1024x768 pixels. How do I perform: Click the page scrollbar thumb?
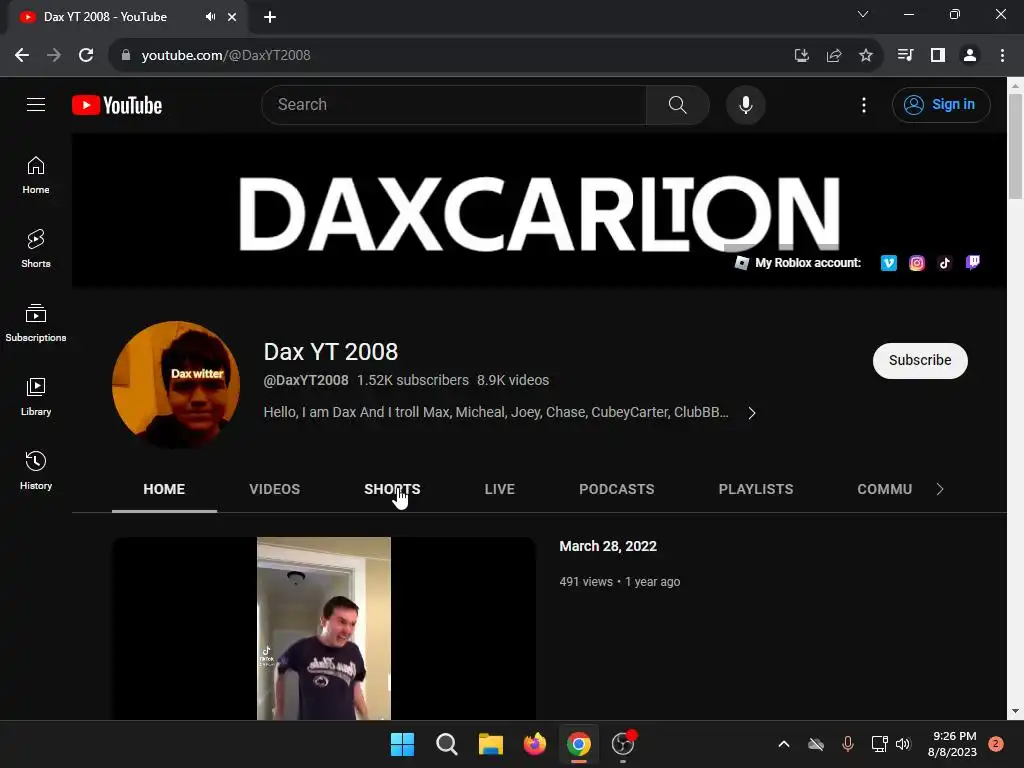point(1015,146)
